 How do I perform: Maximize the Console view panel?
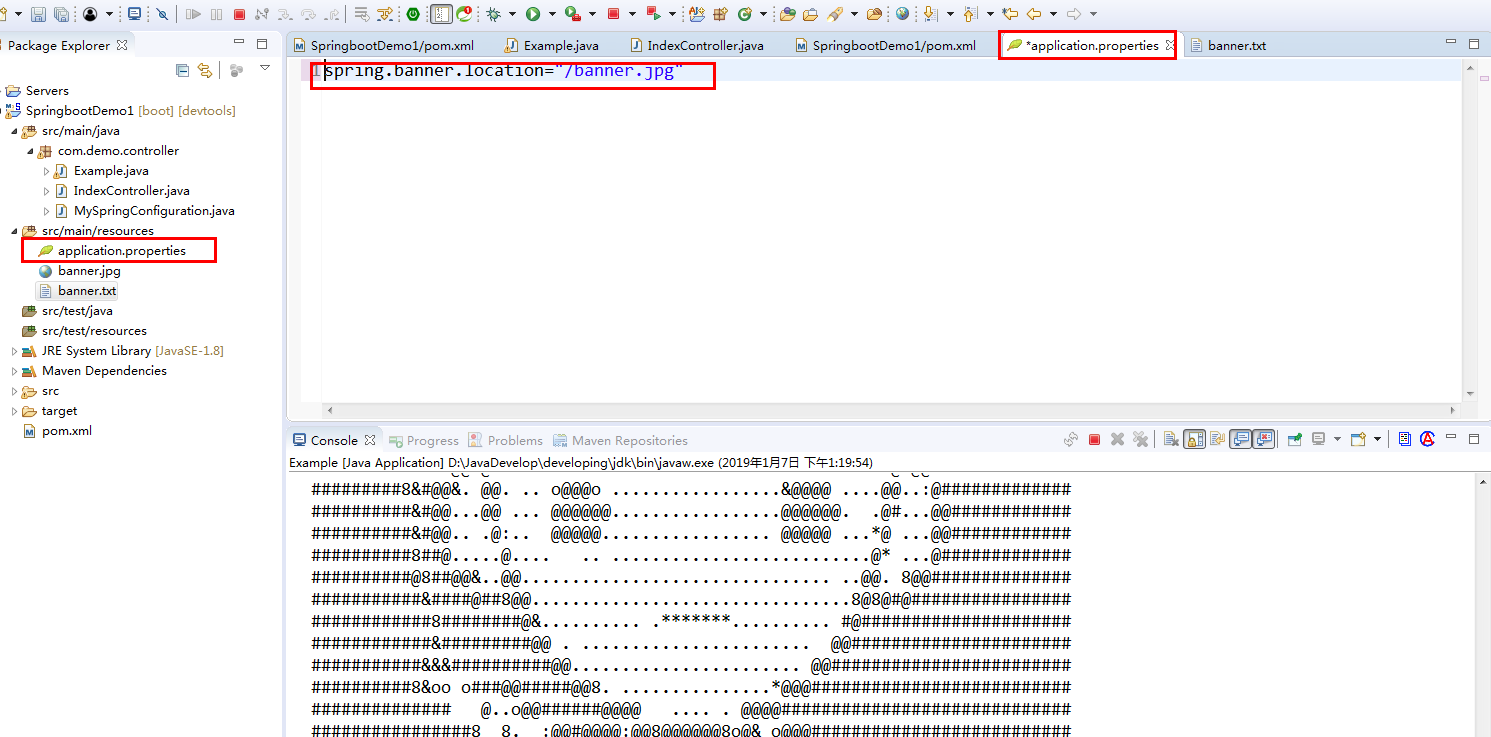pos(1474,439)
